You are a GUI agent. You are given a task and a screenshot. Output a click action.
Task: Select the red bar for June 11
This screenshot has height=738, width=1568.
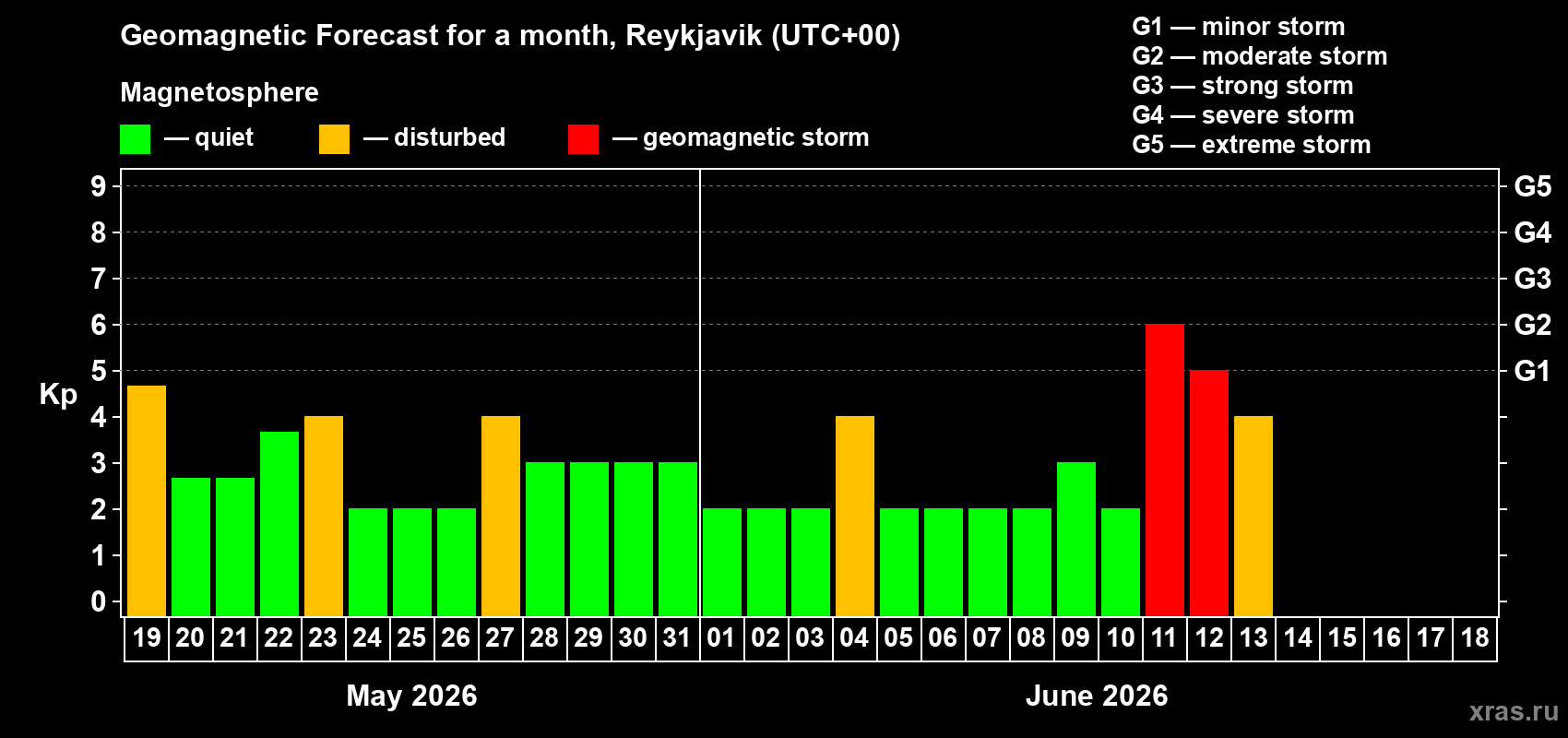pos(1165,470)
